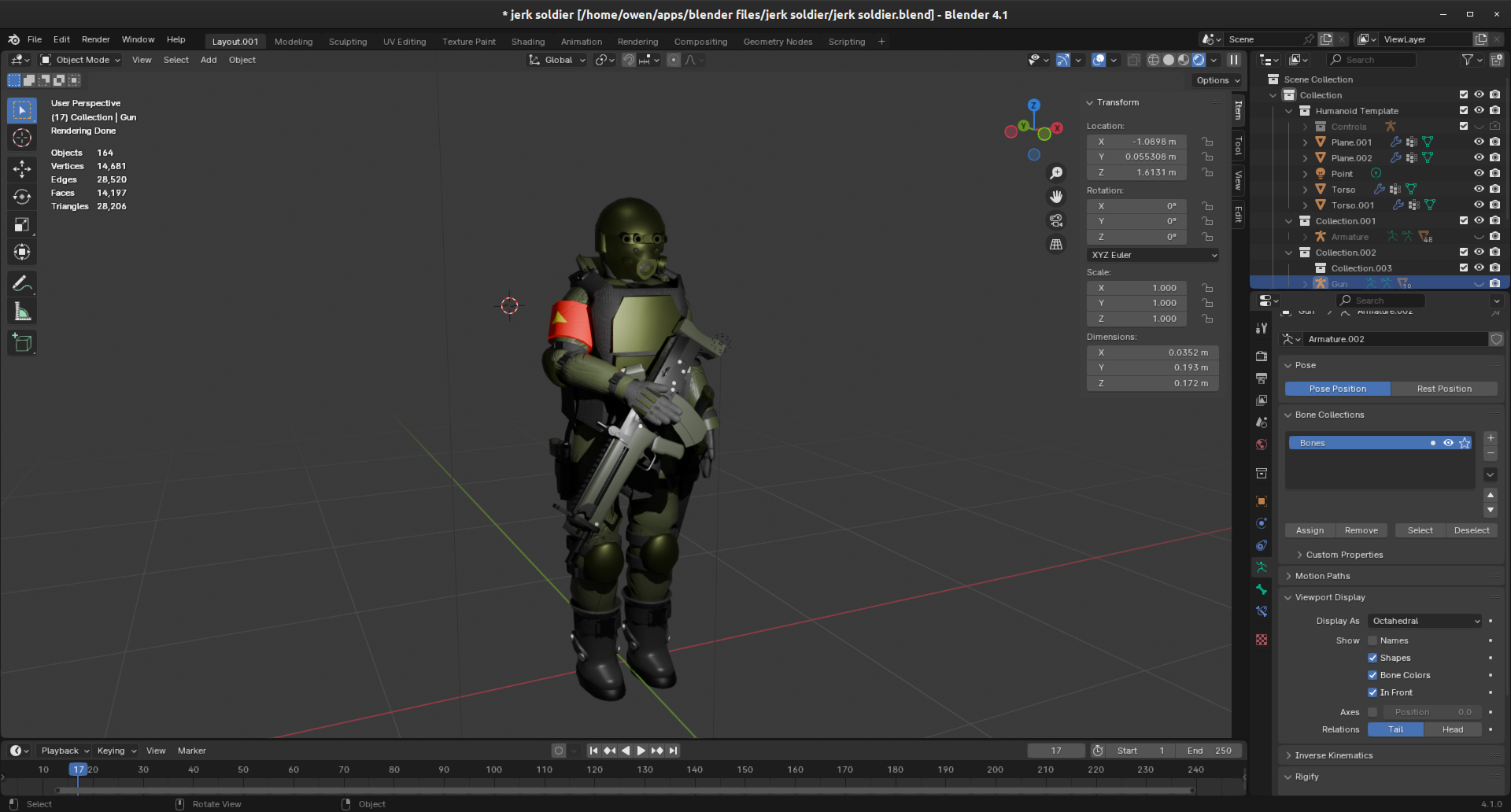This screenshot has height=812, width=1511.
Task: Select the Add Cube tool
Action: 22,342
